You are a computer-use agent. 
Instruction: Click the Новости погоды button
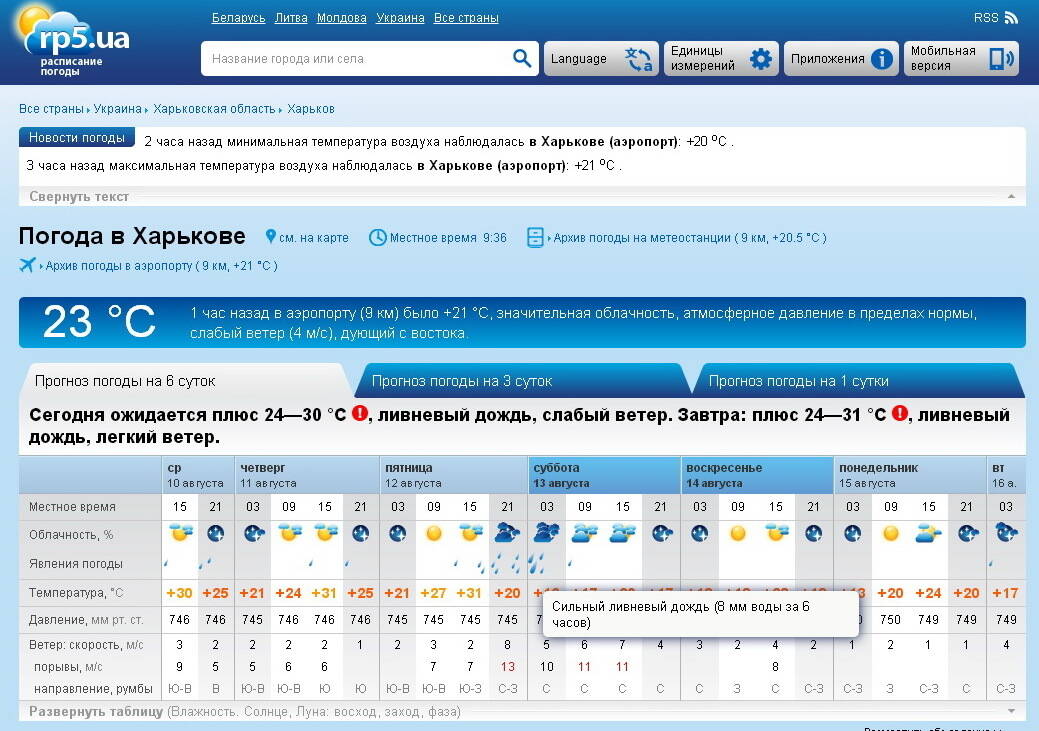[77, 138]
